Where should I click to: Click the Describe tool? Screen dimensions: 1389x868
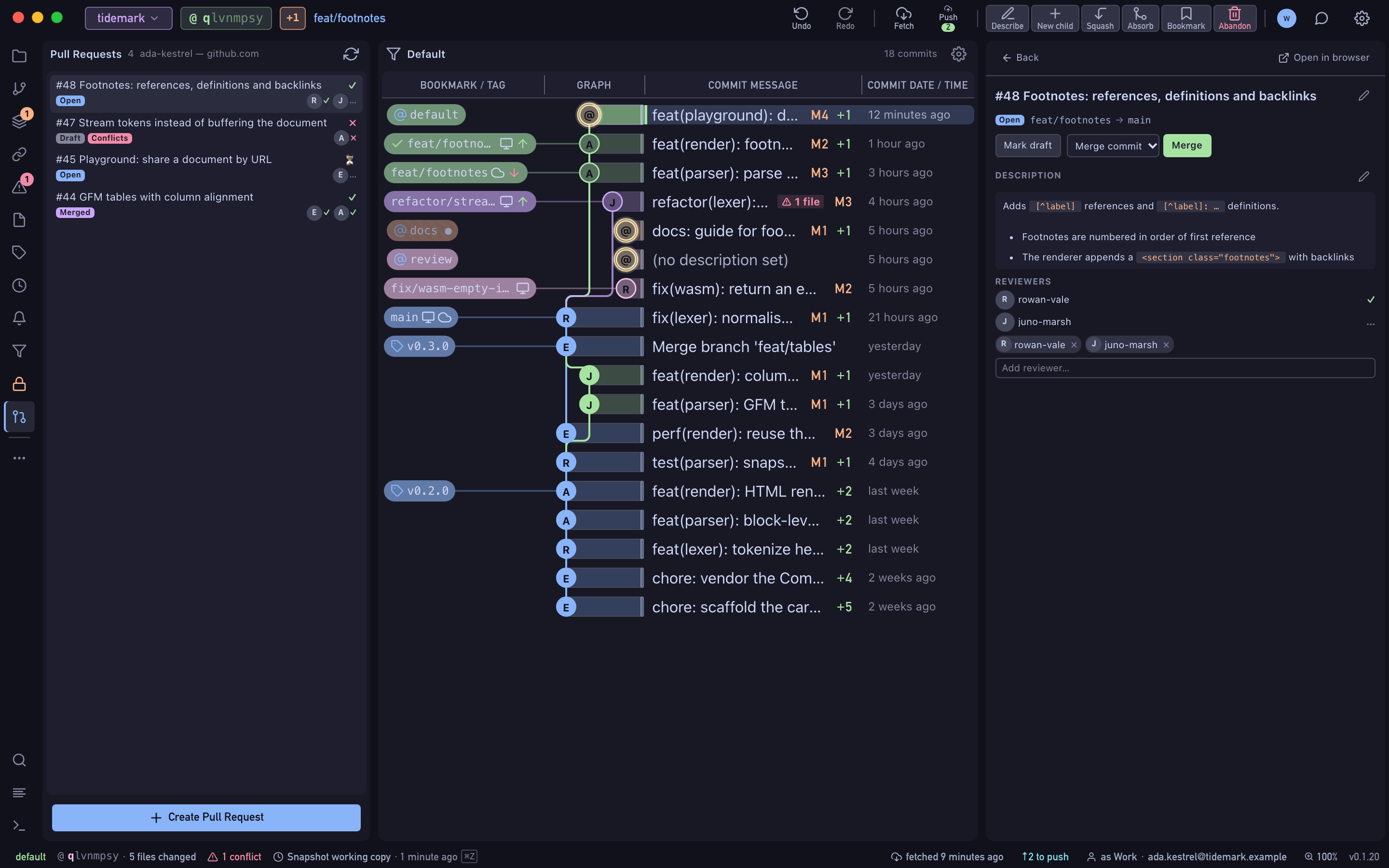[x=1008, y=18]
